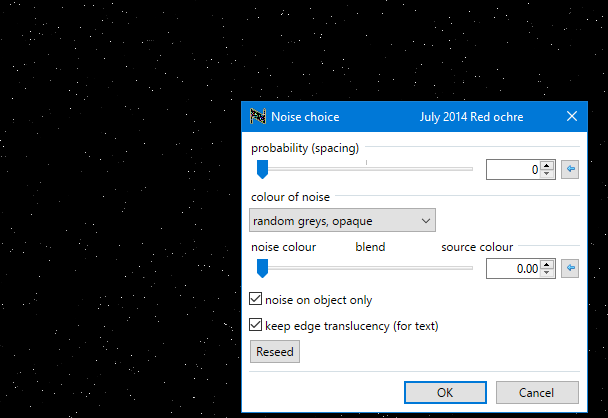Viewport: 608px width, 418px height.
Task: Click the probability (spacing) slider handle
Action: tap(263, 169)
